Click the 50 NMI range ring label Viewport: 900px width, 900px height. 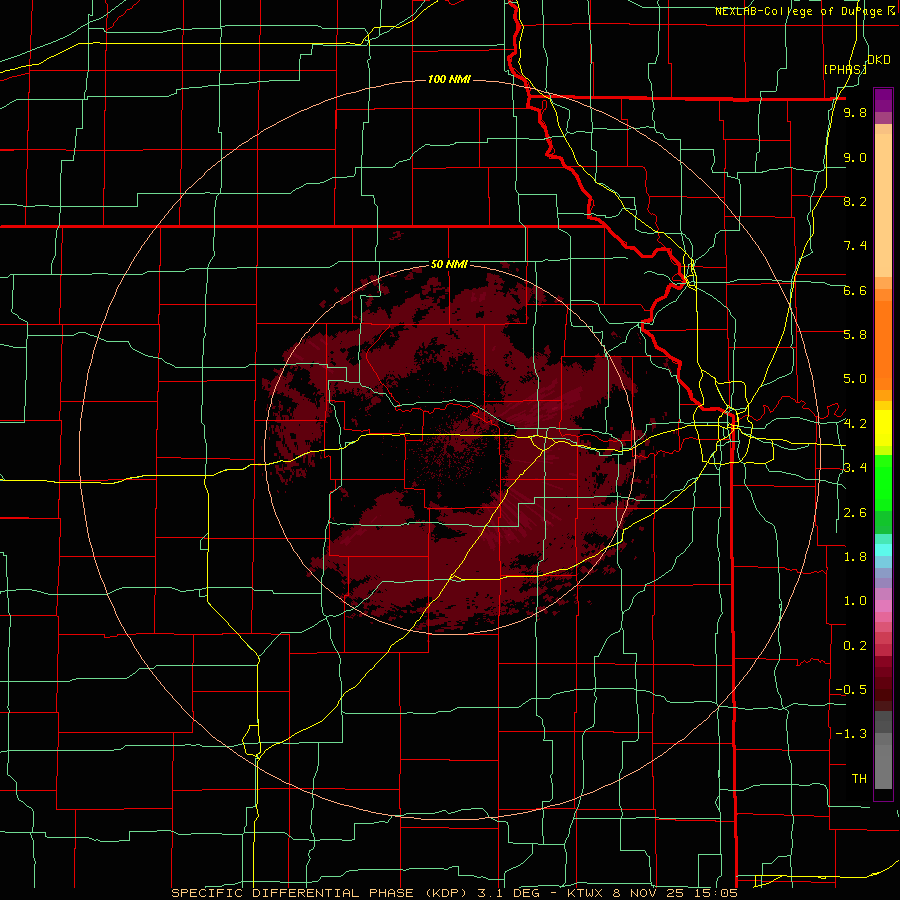(x=449, y=264)
